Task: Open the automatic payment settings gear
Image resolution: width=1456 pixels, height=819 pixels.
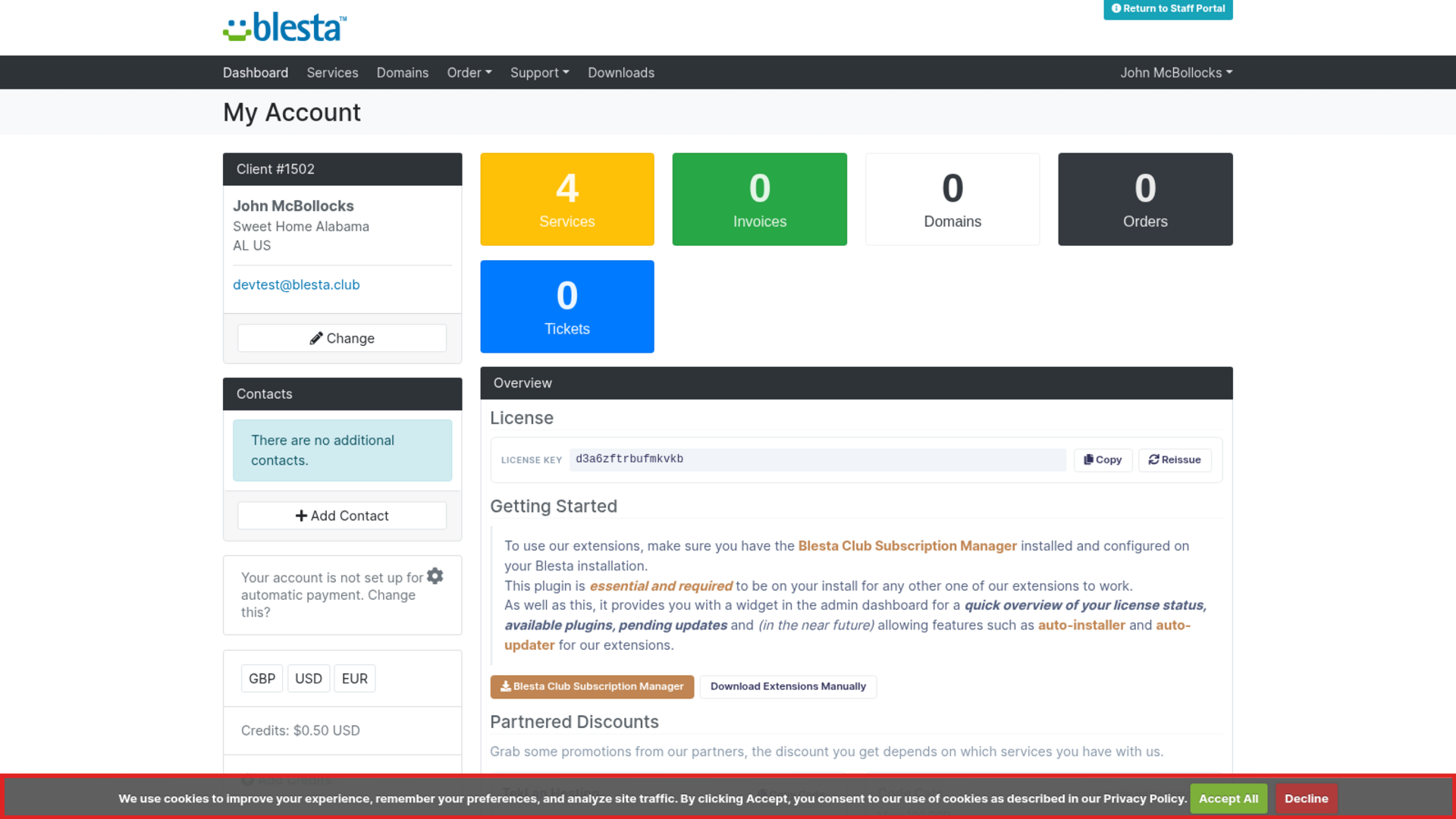Action: [x=435, y=576]
